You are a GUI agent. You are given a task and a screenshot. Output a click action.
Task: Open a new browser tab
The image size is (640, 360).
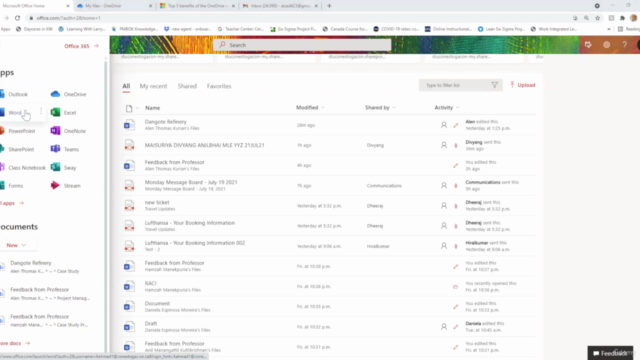click(x=329, y=6)
